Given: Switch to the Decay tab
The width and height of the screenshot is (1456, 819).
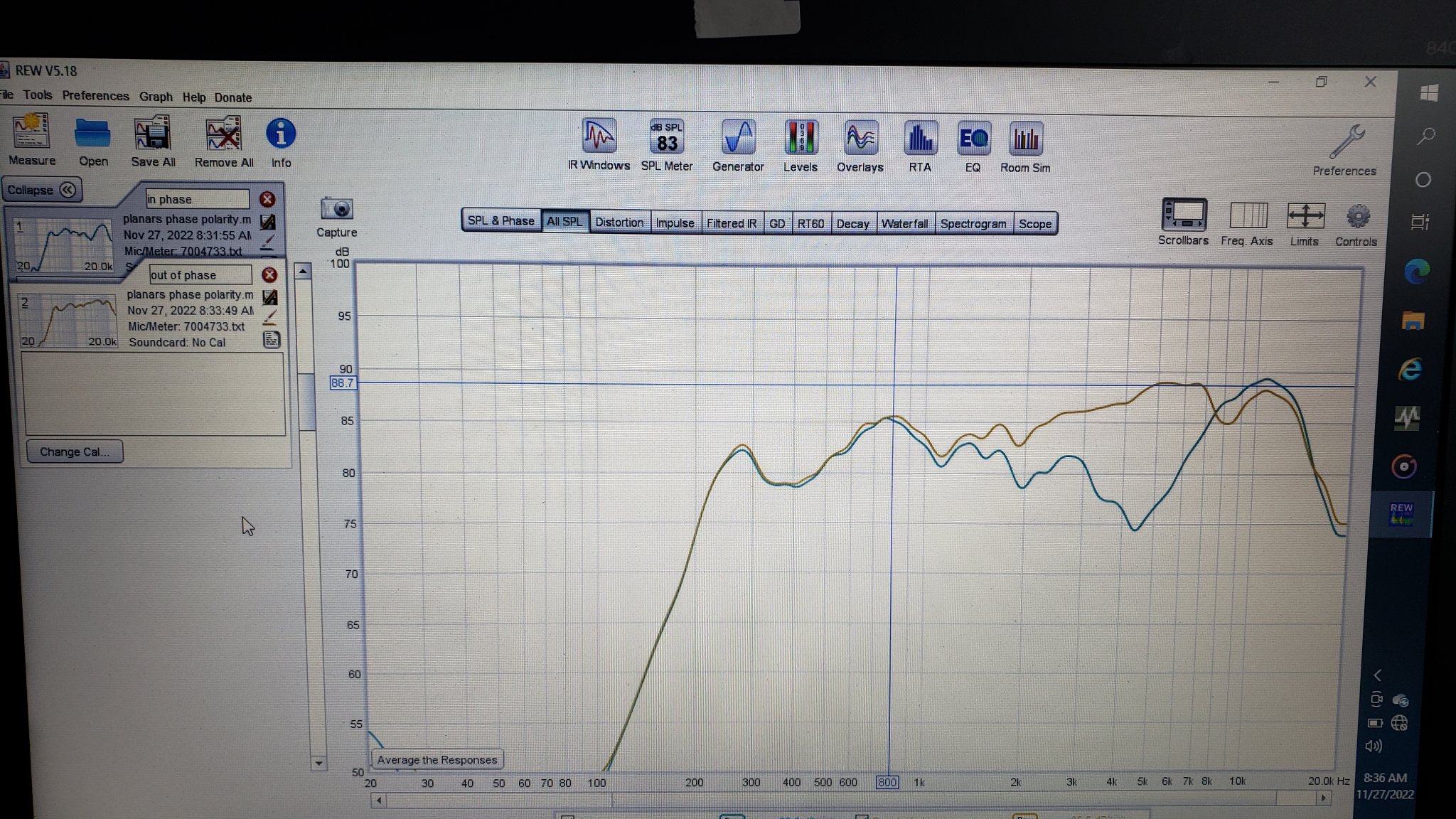Looking at the screenshot, I should tap(853, 224).
